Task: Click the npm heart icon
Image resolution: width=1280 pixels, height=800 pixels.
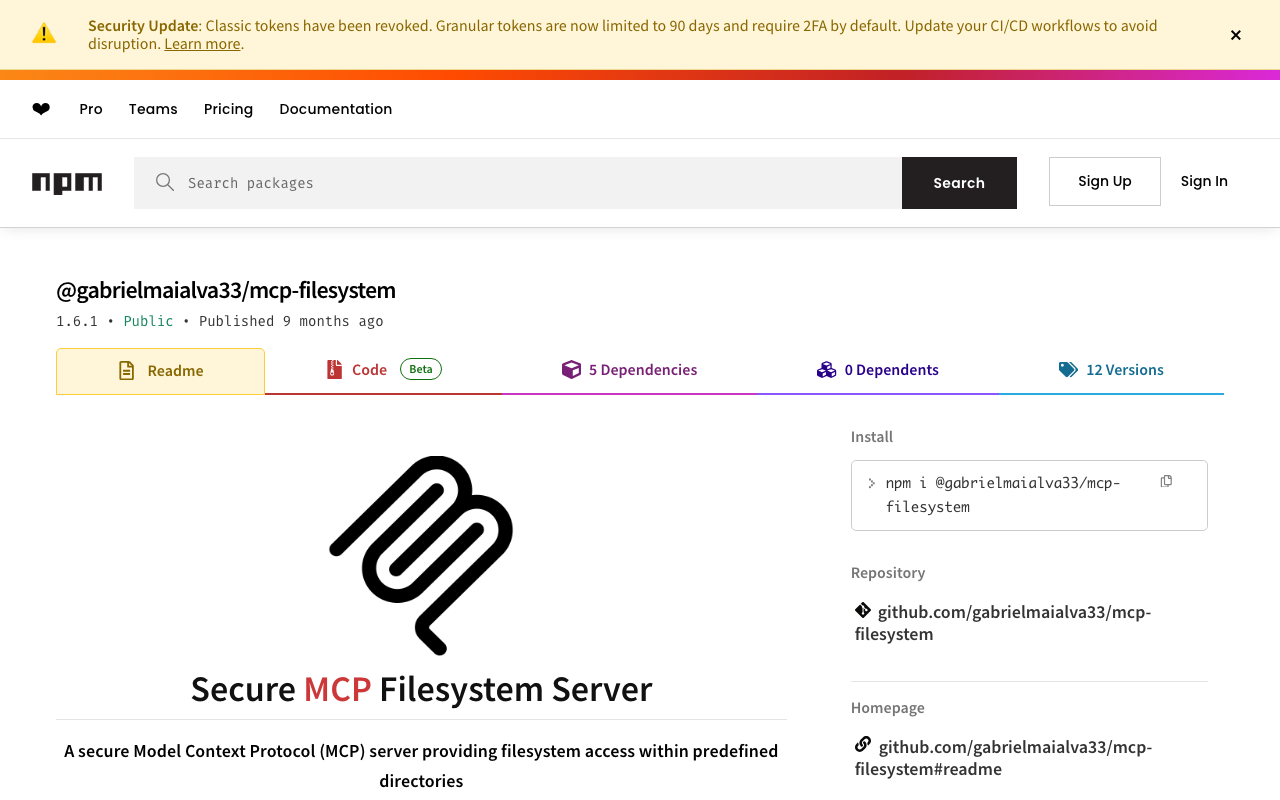Action: (41, 109)
